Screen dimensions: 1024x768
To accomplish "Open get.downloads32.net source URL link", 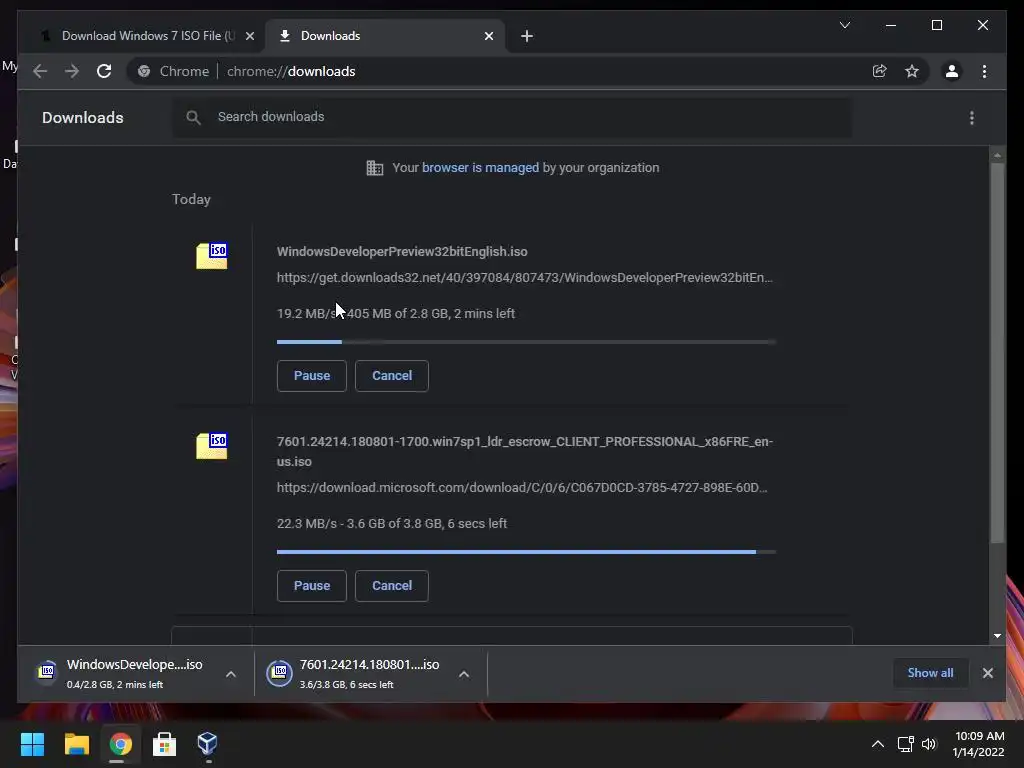I will (524, 278).
